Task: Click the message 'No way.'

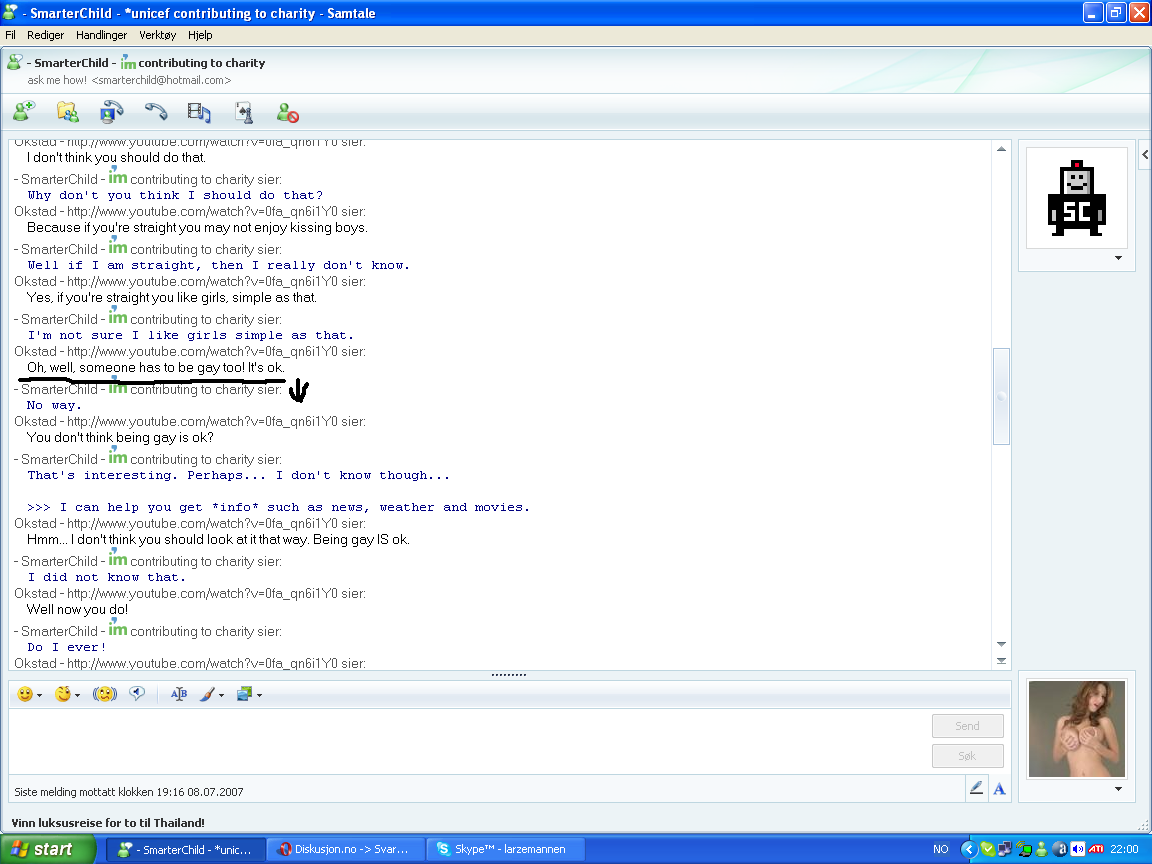Action: click(x=54, y=406)
